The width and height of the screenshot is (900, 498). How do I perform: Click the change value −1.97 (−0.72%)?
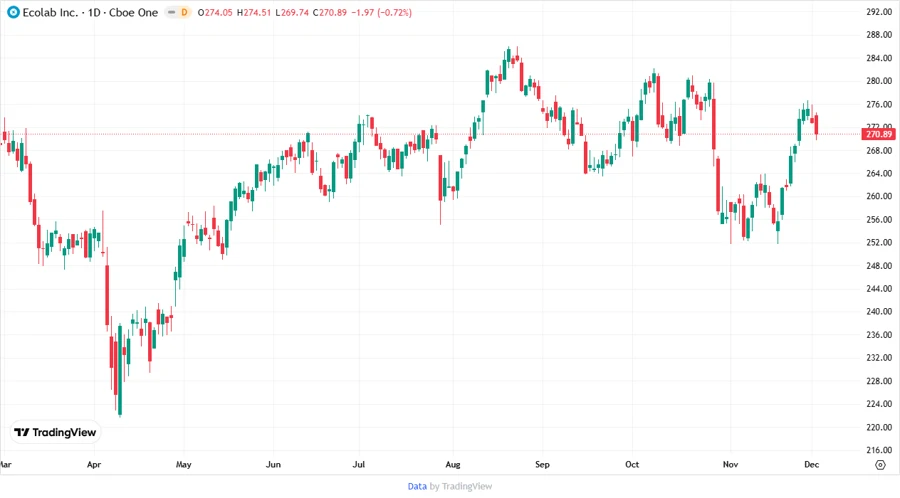pyautogui.click(x=382, y=13)
